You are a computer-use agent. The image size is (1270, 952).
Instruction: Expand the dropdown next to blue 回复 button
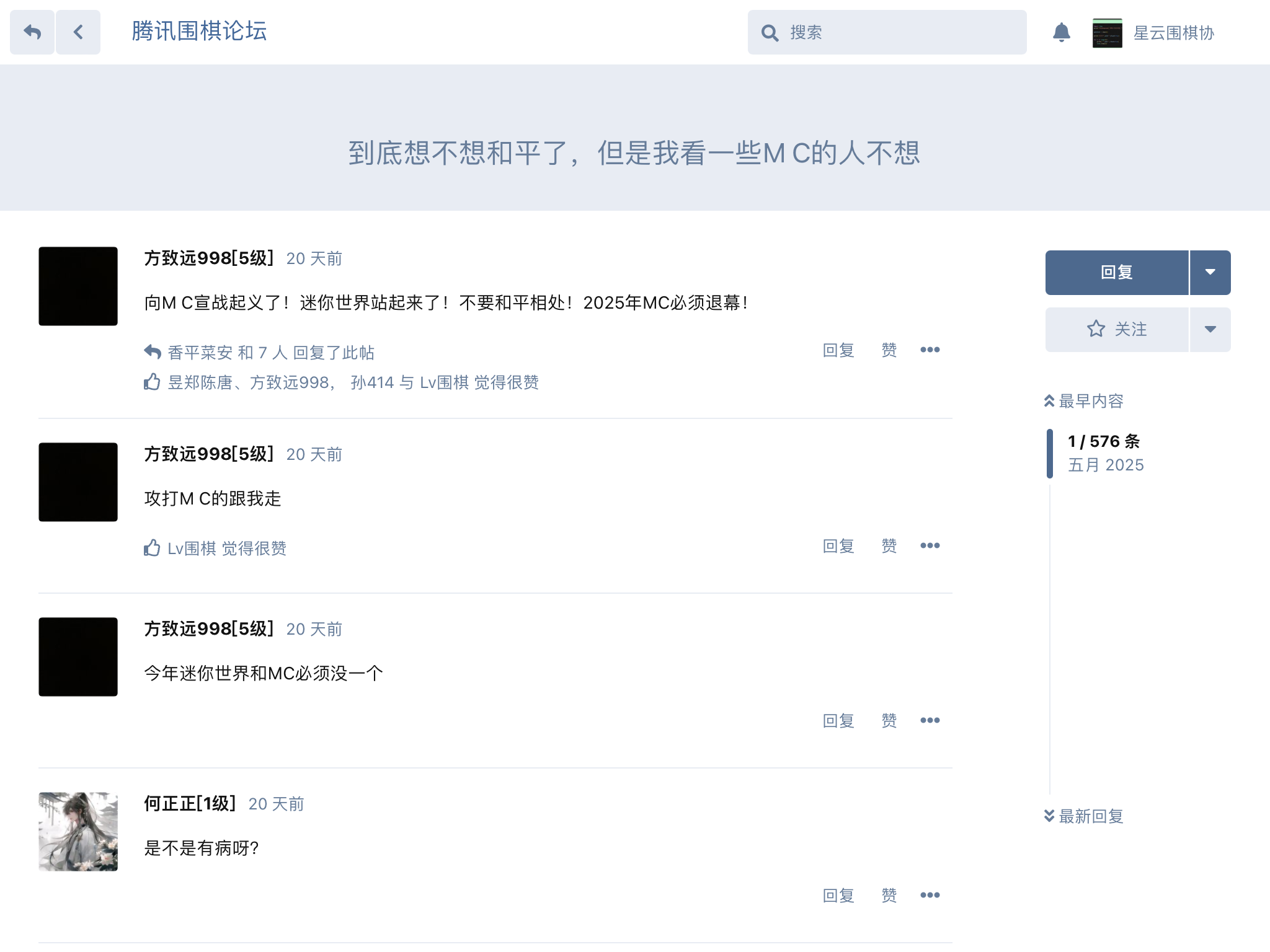1210,273
